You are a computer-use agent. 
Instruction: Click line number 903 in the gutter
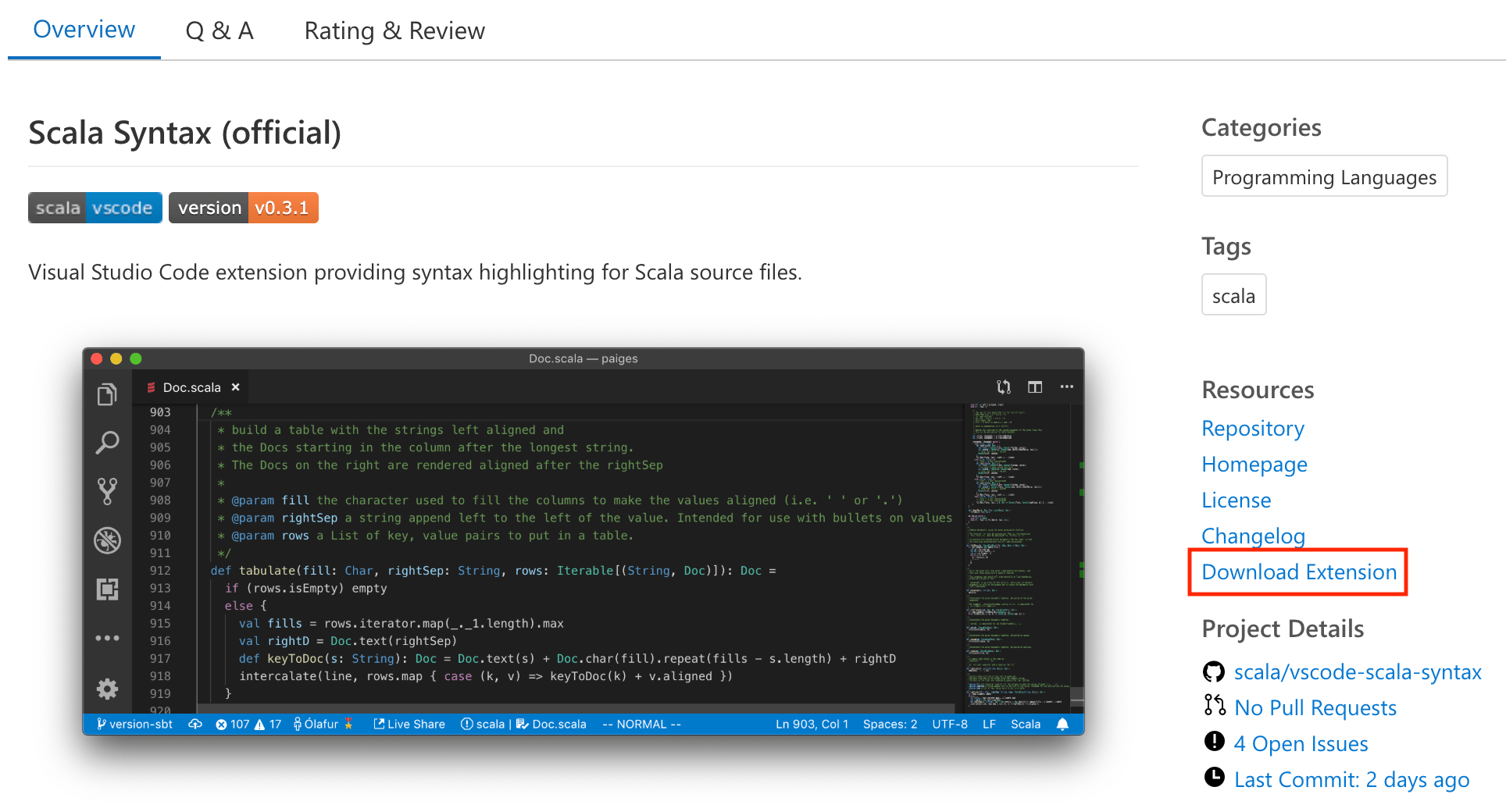point(160,412)
